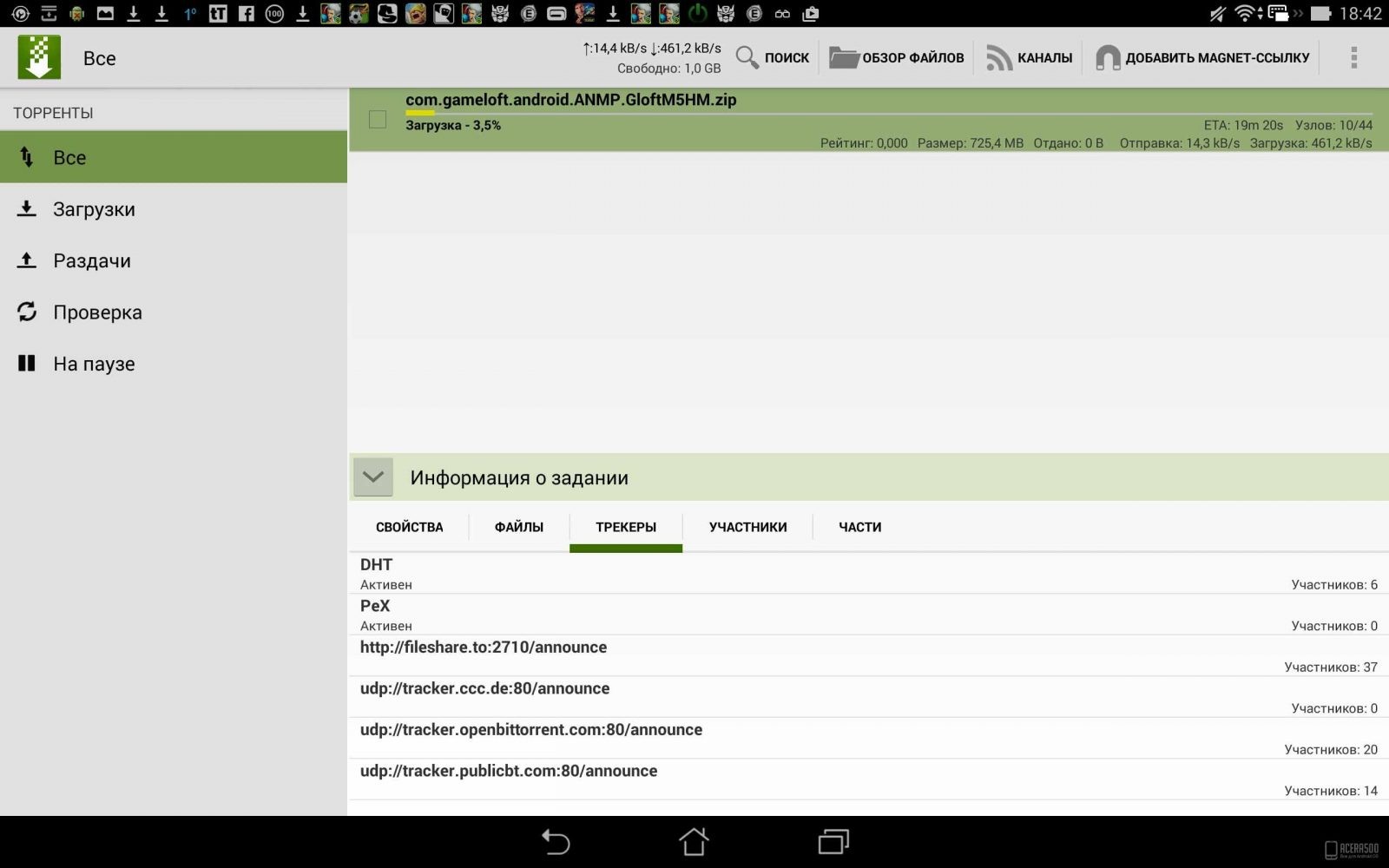Screen dimensions: 1389x868
Task: Tap the ТОРРЕНТЫ sidebar header
Action: [53, 113]
